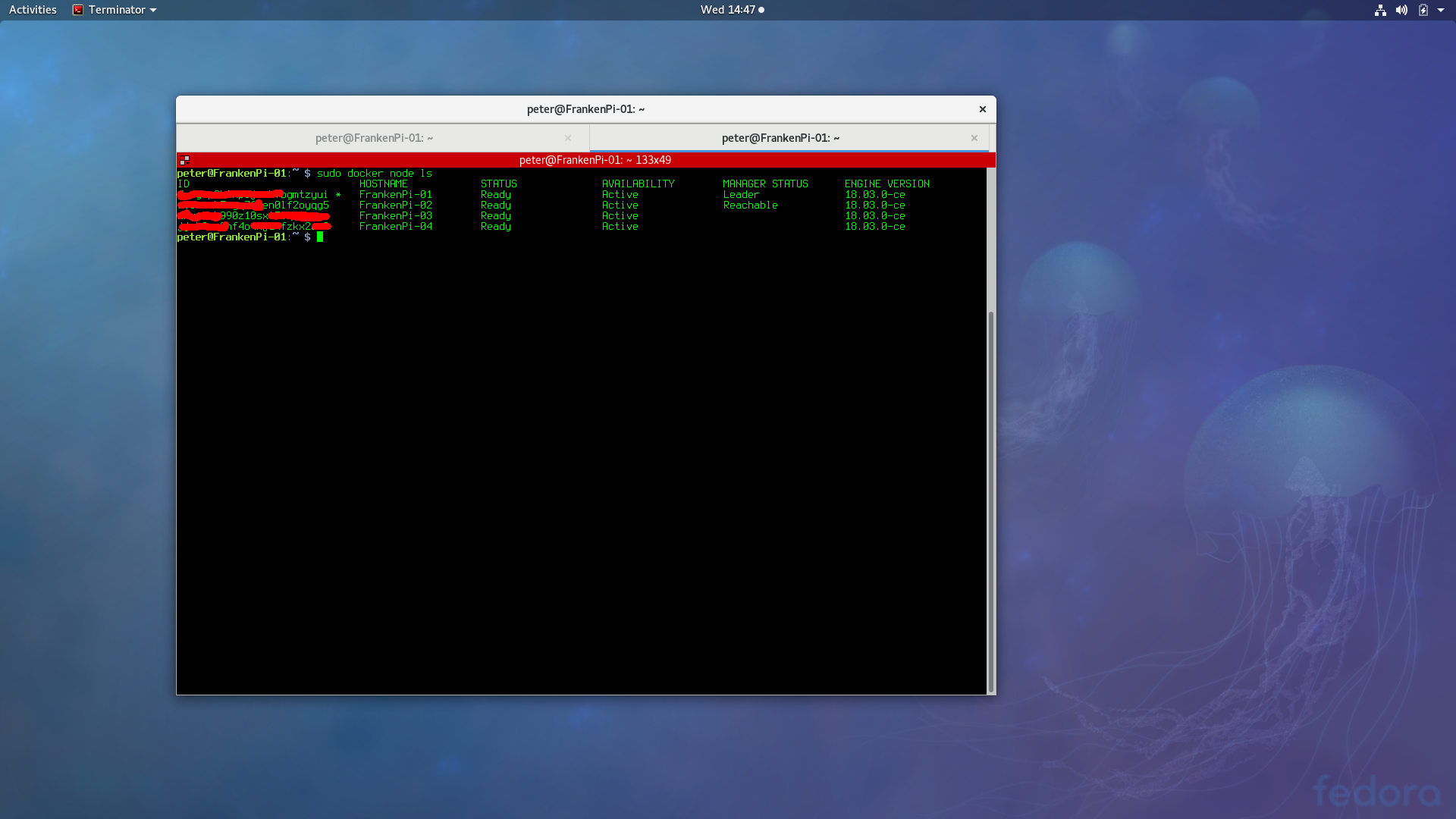This screenshot has height=819, width=1456.
Task: Switch to the left inactive terminal tab
Action: tap(374, 138)
